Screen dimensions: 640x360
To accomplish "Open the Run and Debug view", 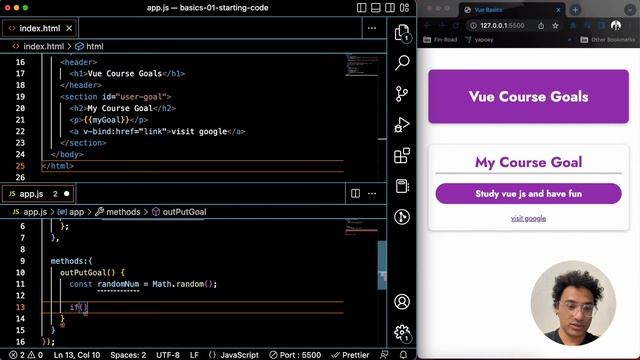I will [x=402, y=124].
